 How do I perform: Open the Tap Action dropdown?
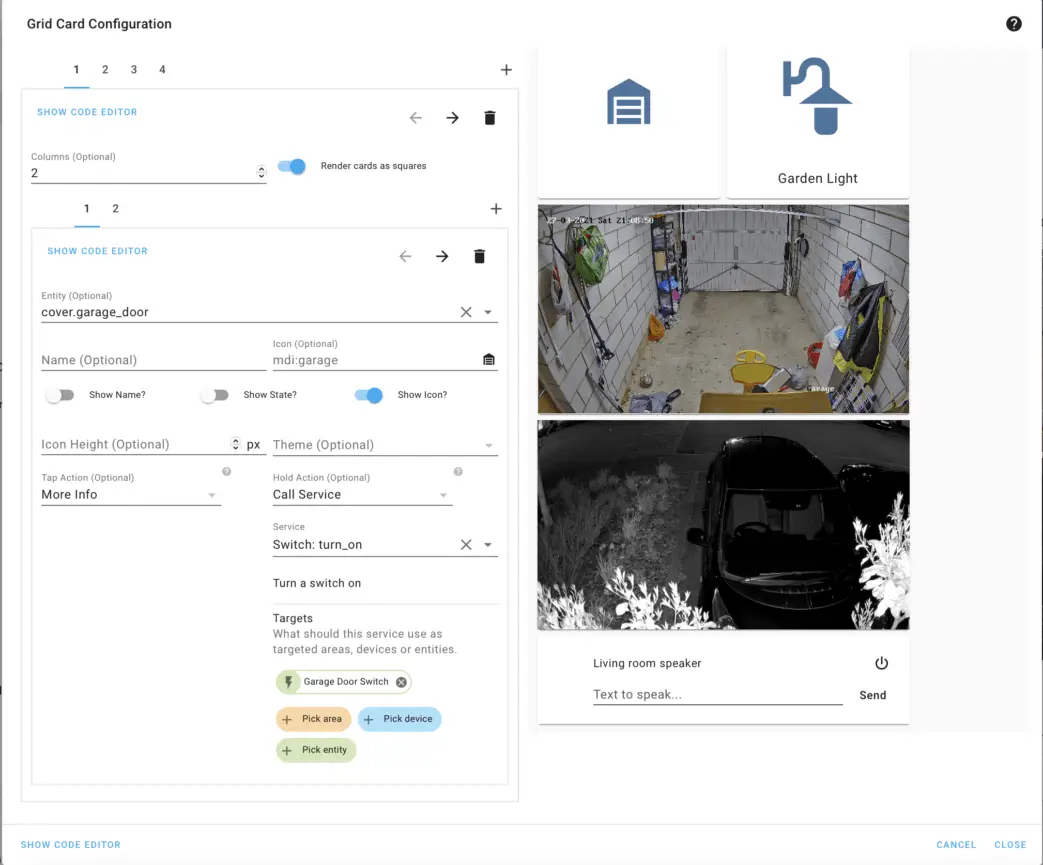click(x=211, y=494)
